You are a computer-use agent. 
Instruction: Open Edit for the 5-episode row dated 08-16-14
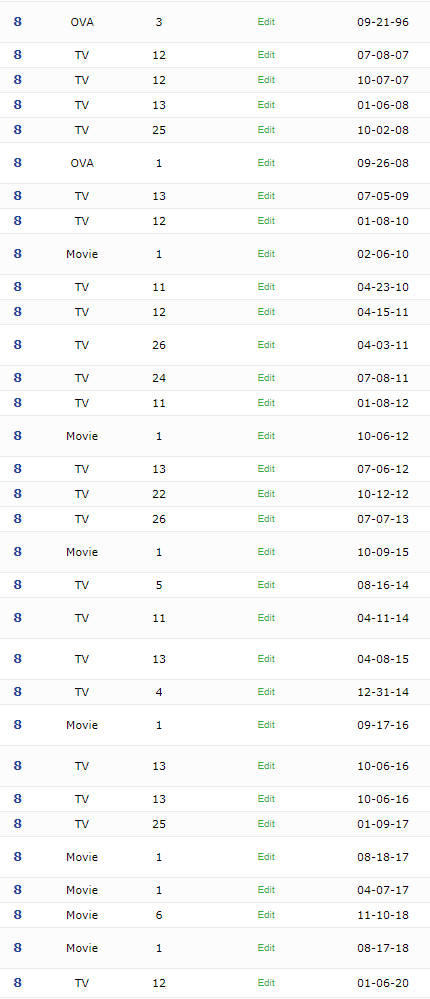(266, 586)
